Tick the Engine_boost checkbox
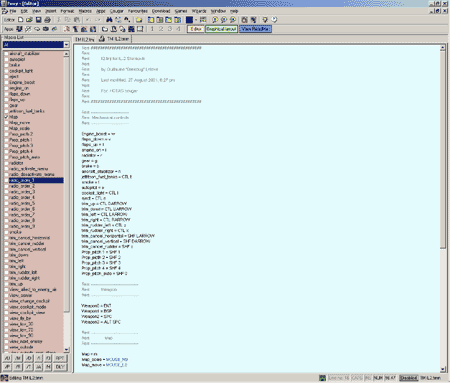 (x=6, y=82)
